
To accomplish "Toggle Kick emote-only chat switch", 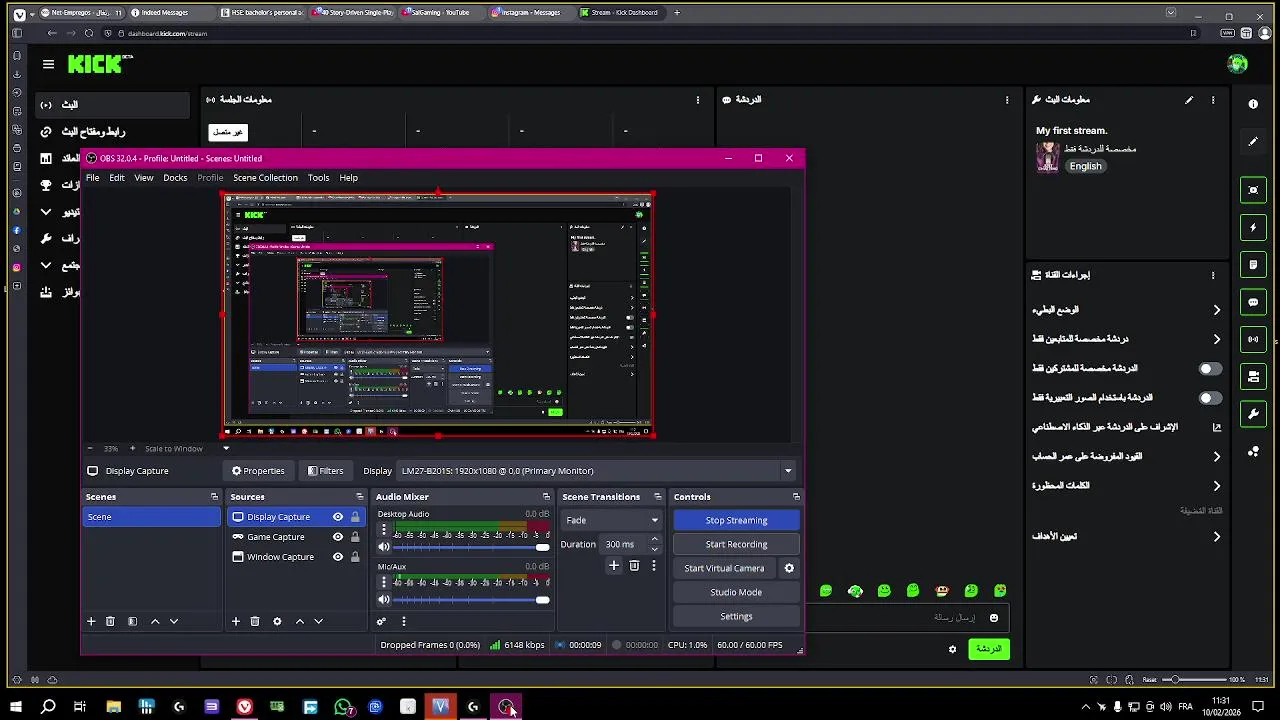I will click(x=1210, y=398).
